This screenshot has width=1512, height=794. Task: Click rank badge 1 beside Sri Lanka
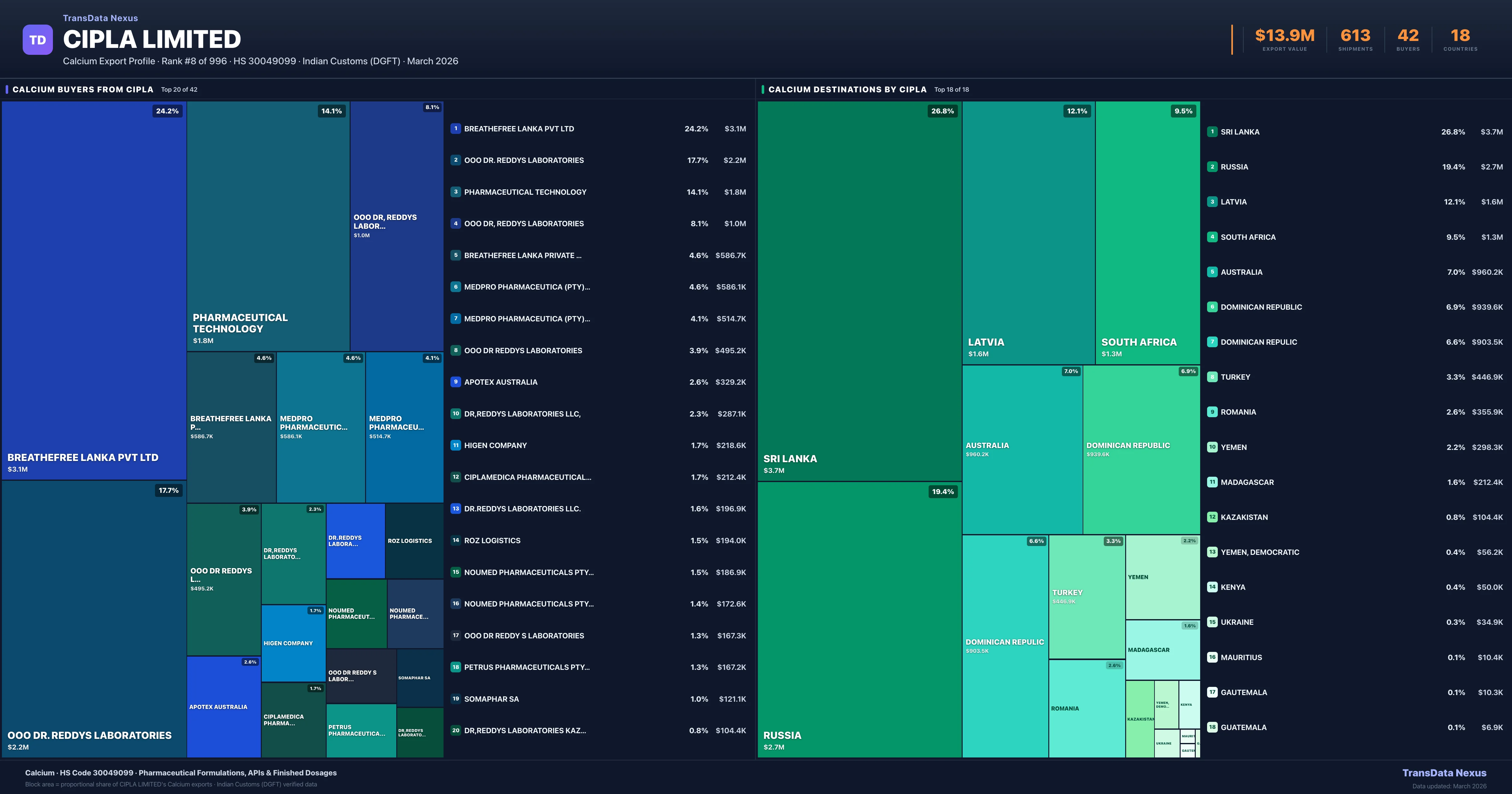[1212, 132]
